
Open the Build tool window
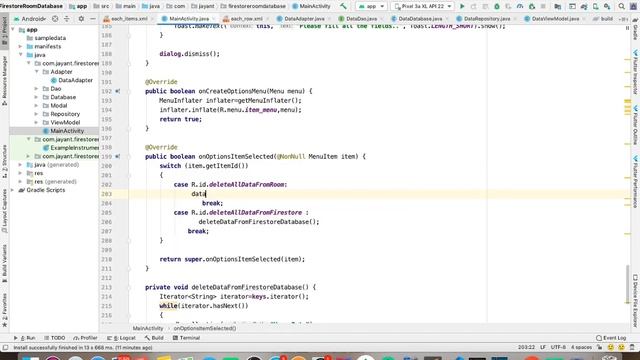154,338
